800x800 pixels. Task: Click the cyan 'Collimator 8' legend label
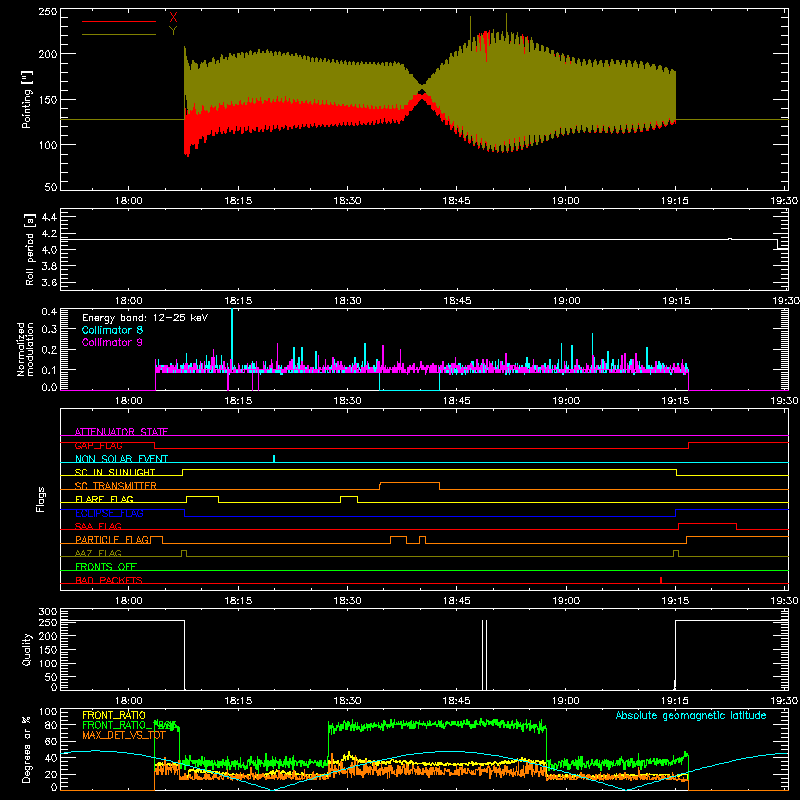[112, 330]
